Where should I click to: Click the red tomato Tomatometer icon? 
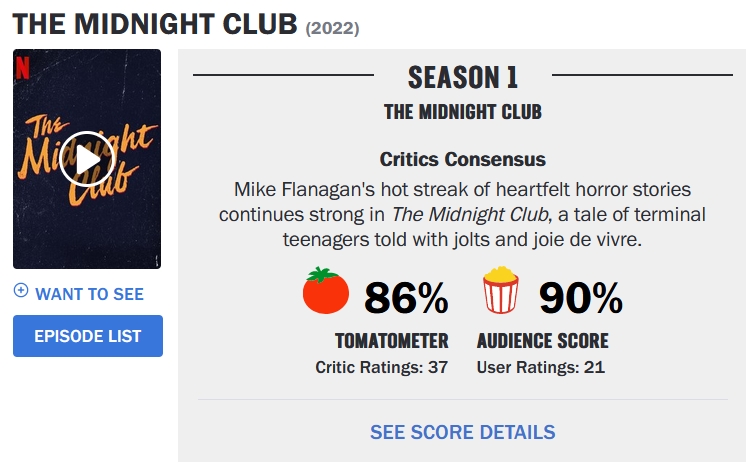pyautogui.click(x=326, y=291)
